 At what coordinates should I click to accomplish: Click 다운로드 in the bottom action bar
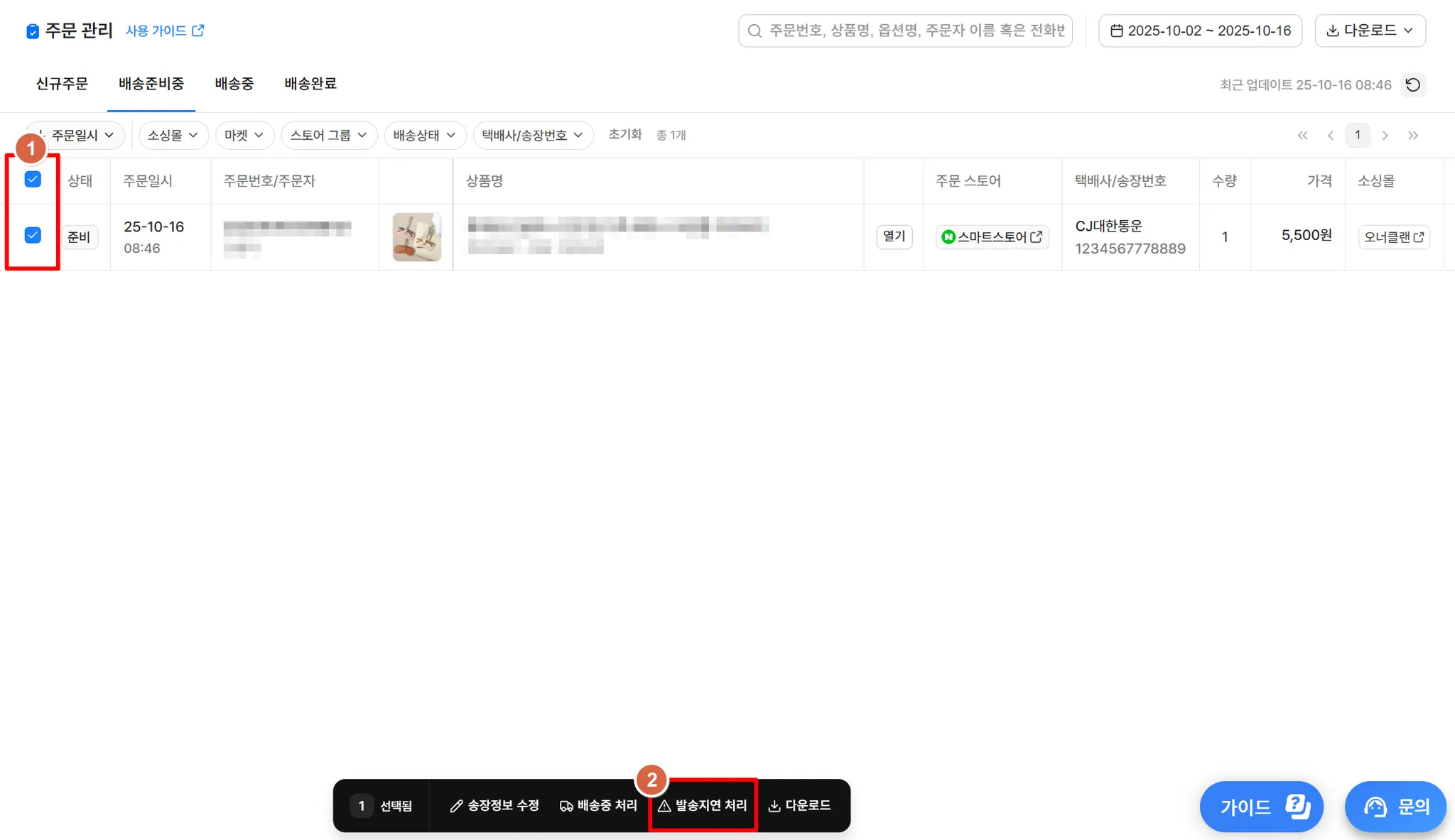point(799,805)
